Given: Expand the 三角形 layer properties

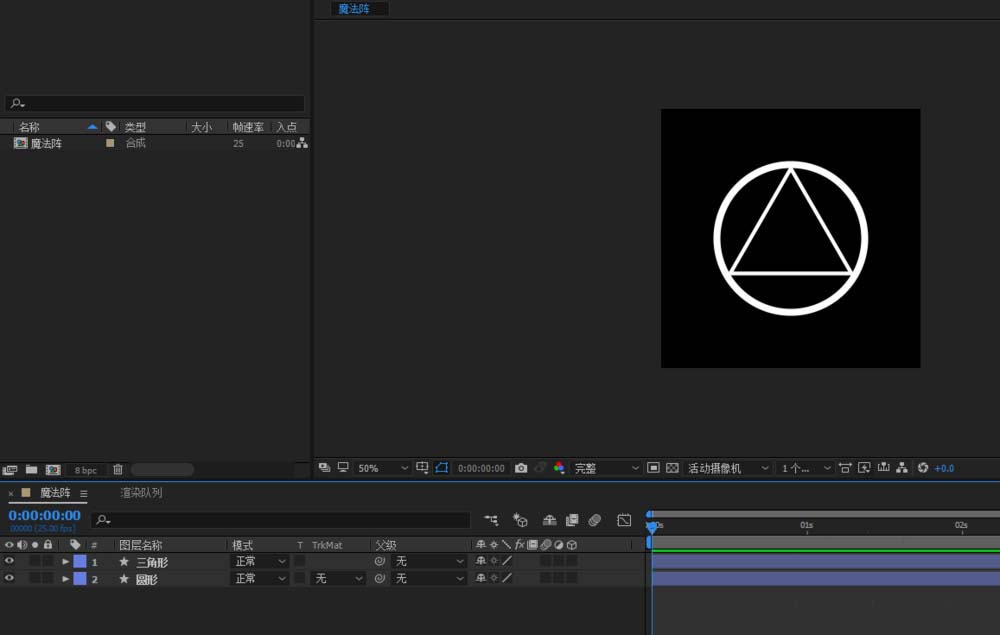Looking at the screenshot, I should point(66,562).
